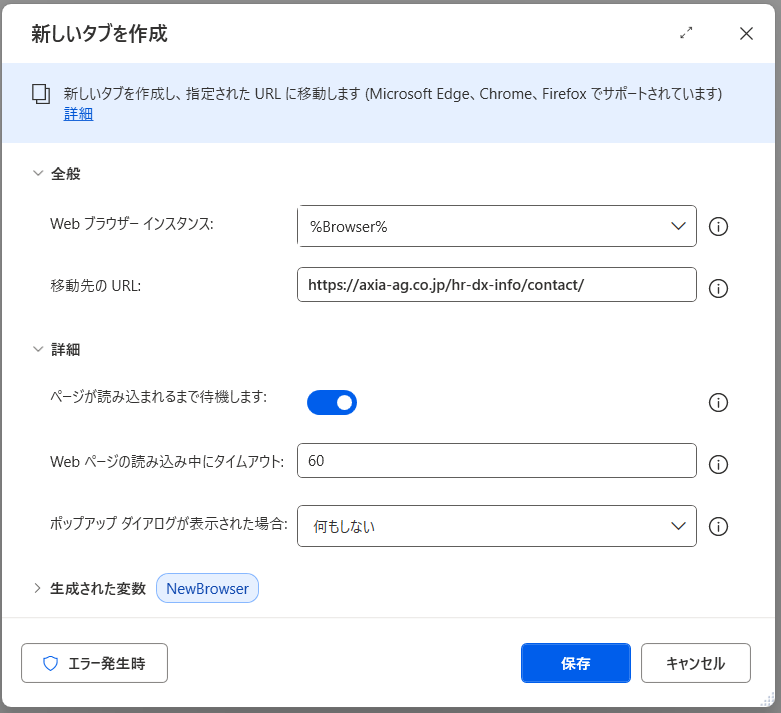Click the timeout field showing 60
Viewport: 781px width, 713px height.
click(496, 461)
